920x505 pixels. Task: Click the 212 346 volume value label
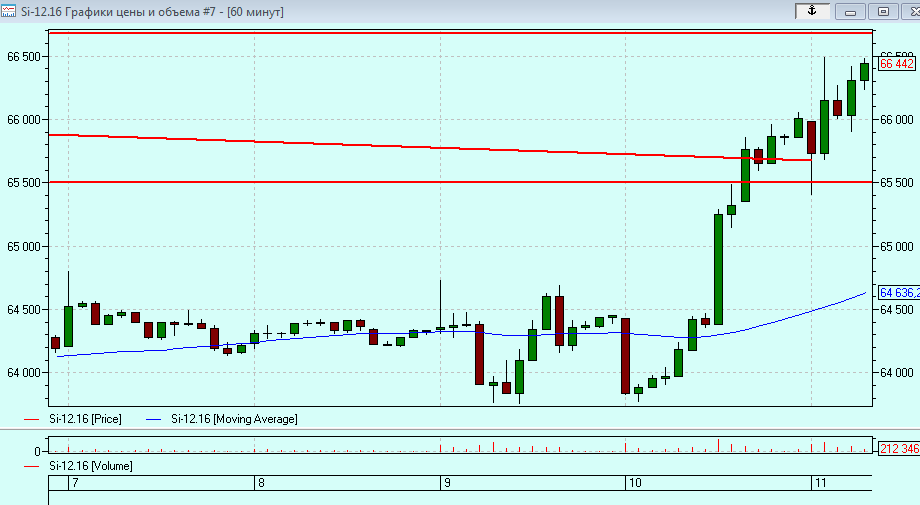tap(899, 449)
